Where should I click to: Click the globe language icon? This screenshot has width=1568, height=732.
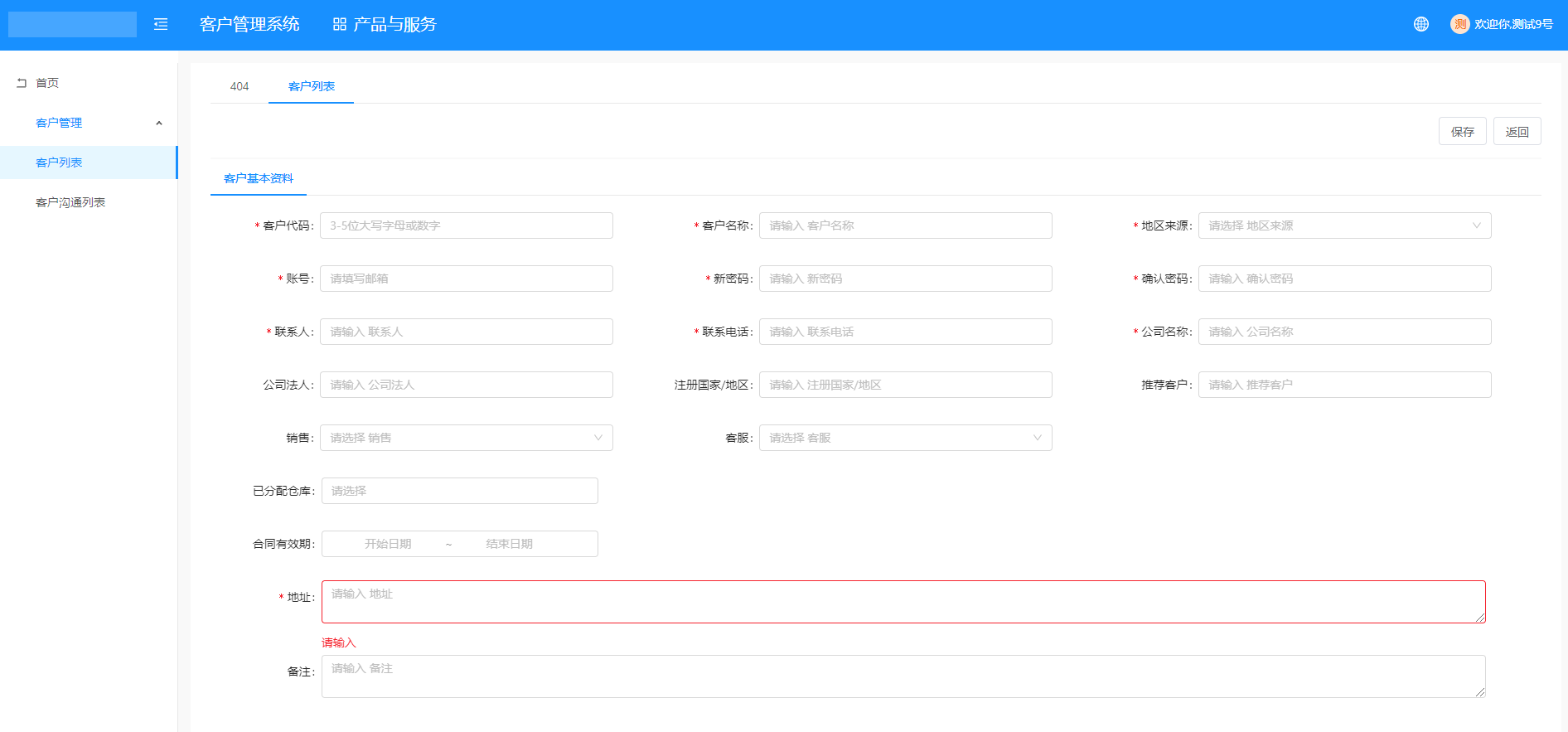click(x=1420, y=25)
